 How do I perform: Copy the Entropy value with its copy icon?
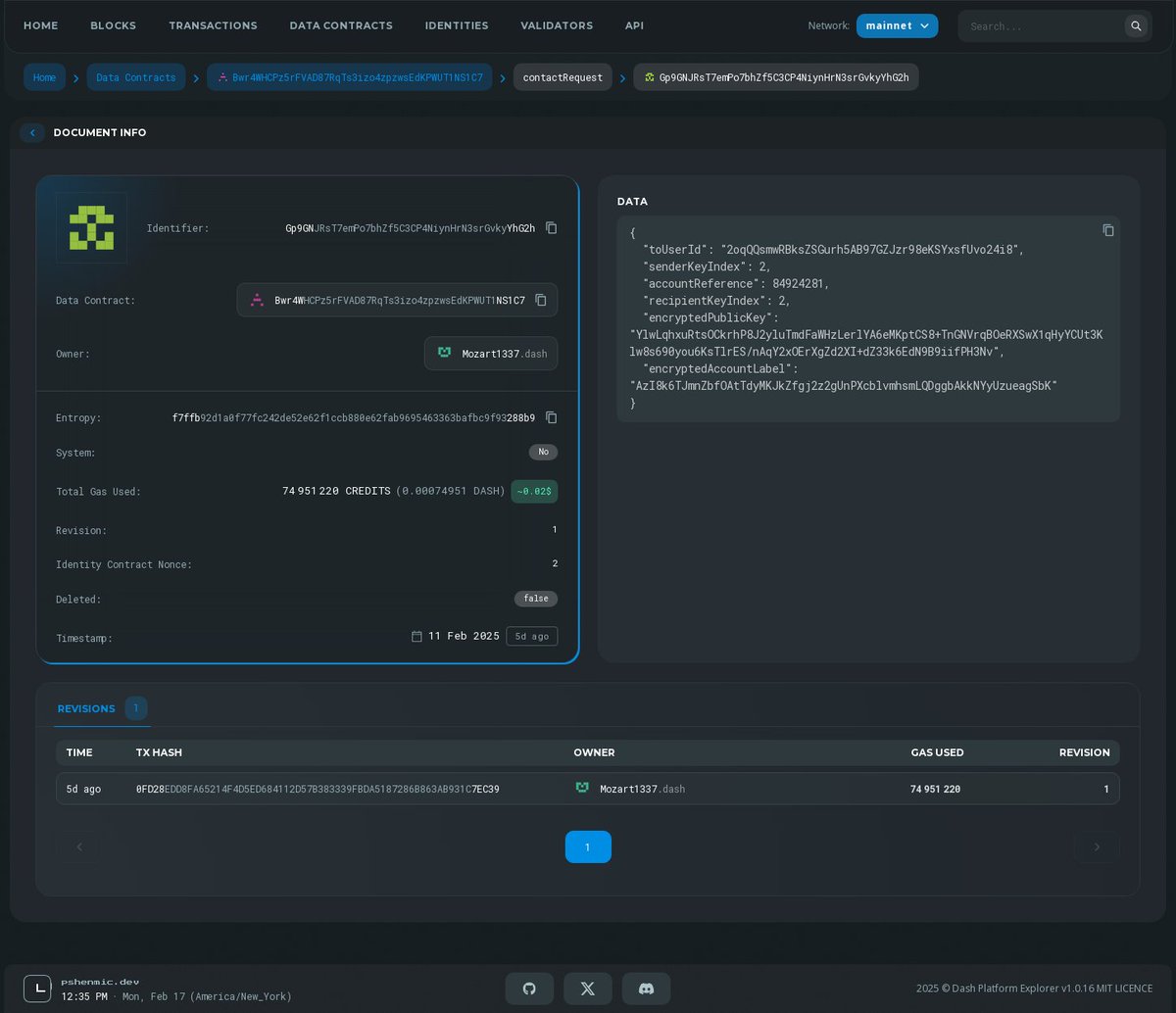pyautogui.click(x=551, y=417)
